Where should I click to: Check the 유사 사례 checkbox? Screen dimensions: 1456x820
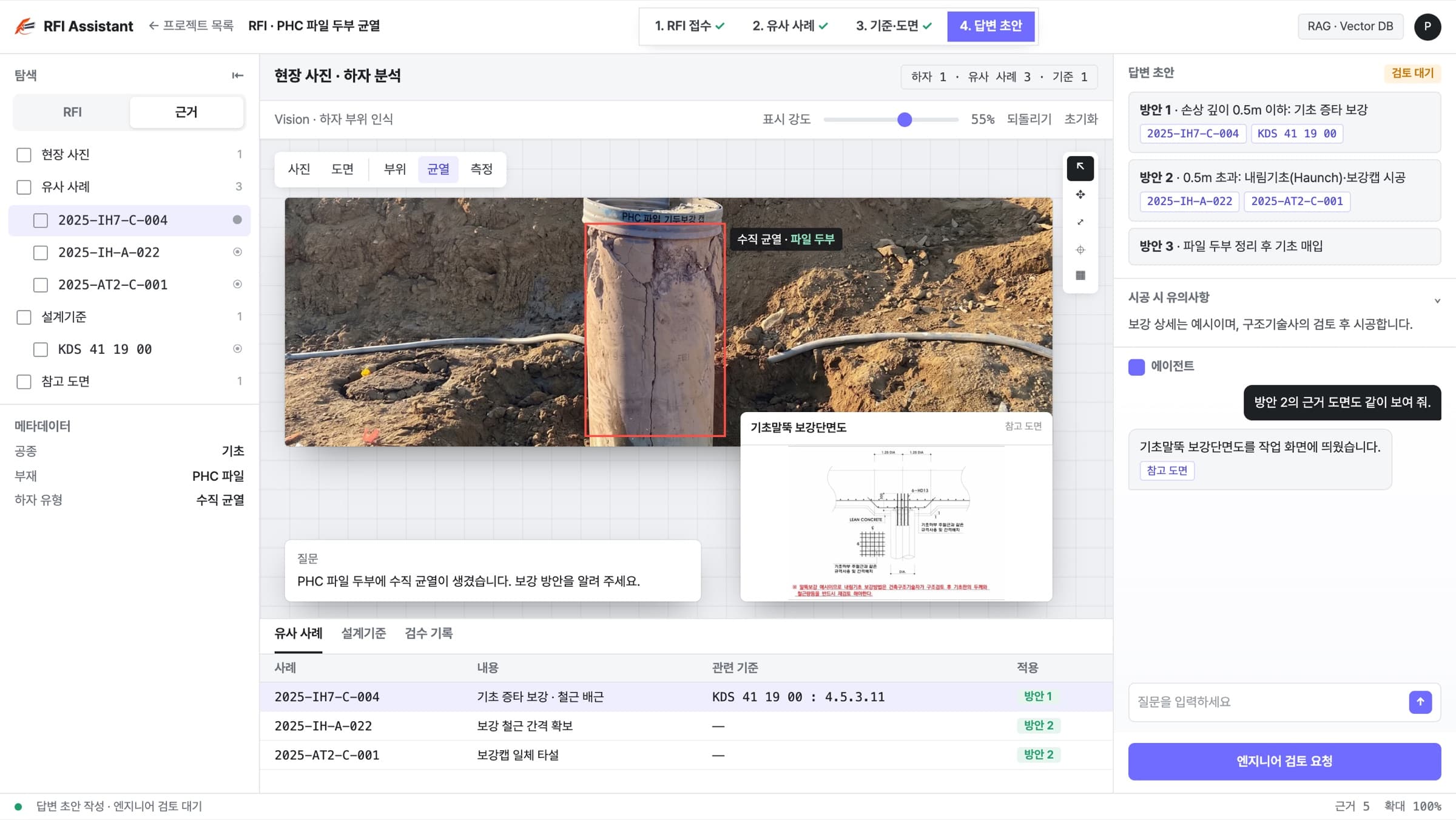click(24, 187)
